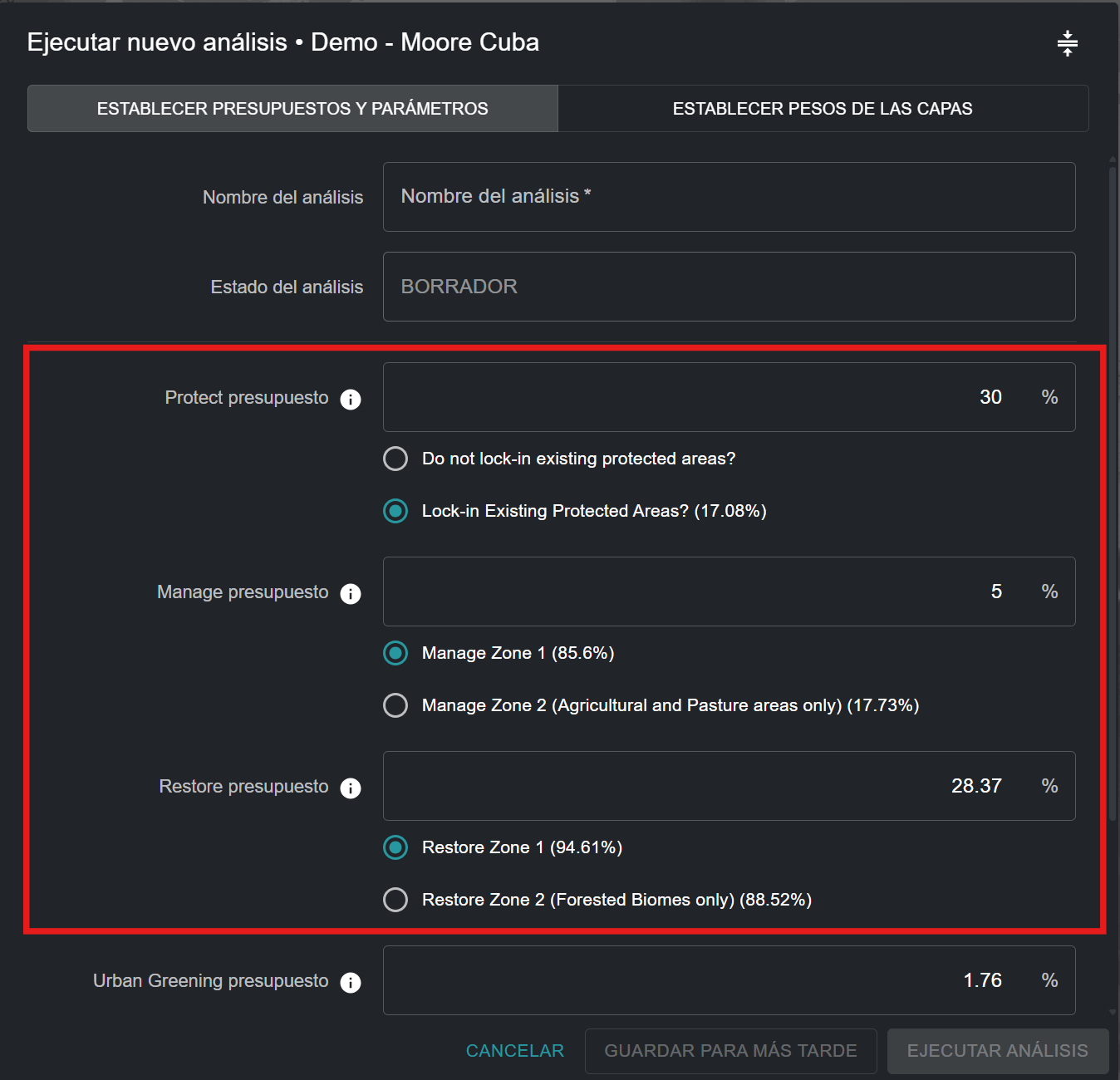Image resolution: width=1120 pixels, height=1080 pixels.
Task: Select Lock-in Existing Protected Areas option
Action: pos(395,511)
